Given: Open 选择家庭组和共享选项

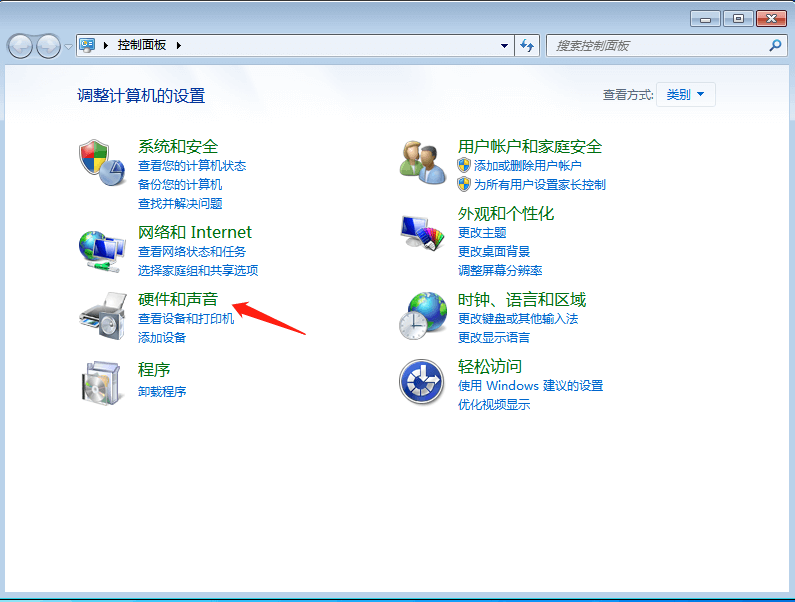Looking at the screenshot, I should pos(198,270).
